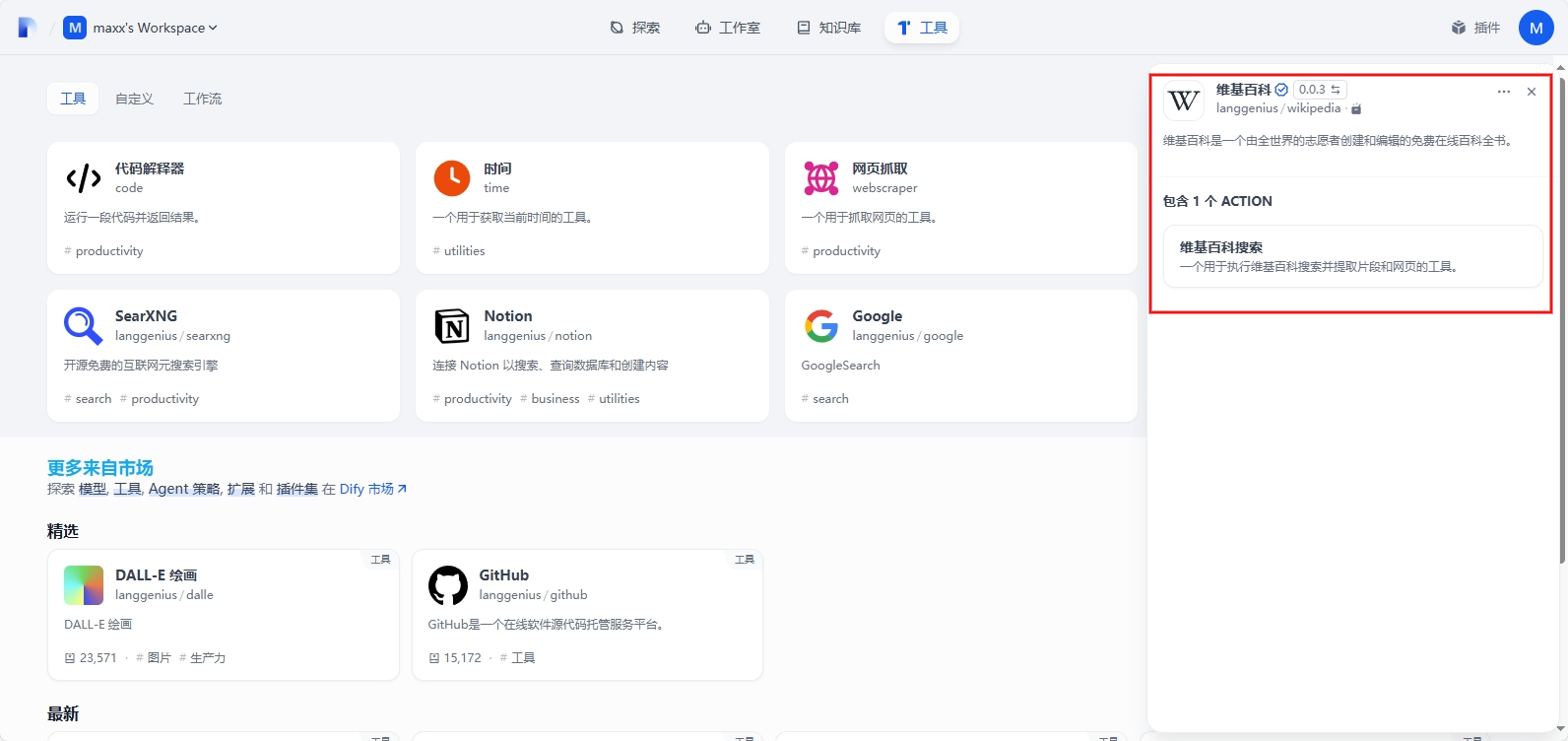
Task: Click the Notion logo icon
Action: tap(452, 326)
